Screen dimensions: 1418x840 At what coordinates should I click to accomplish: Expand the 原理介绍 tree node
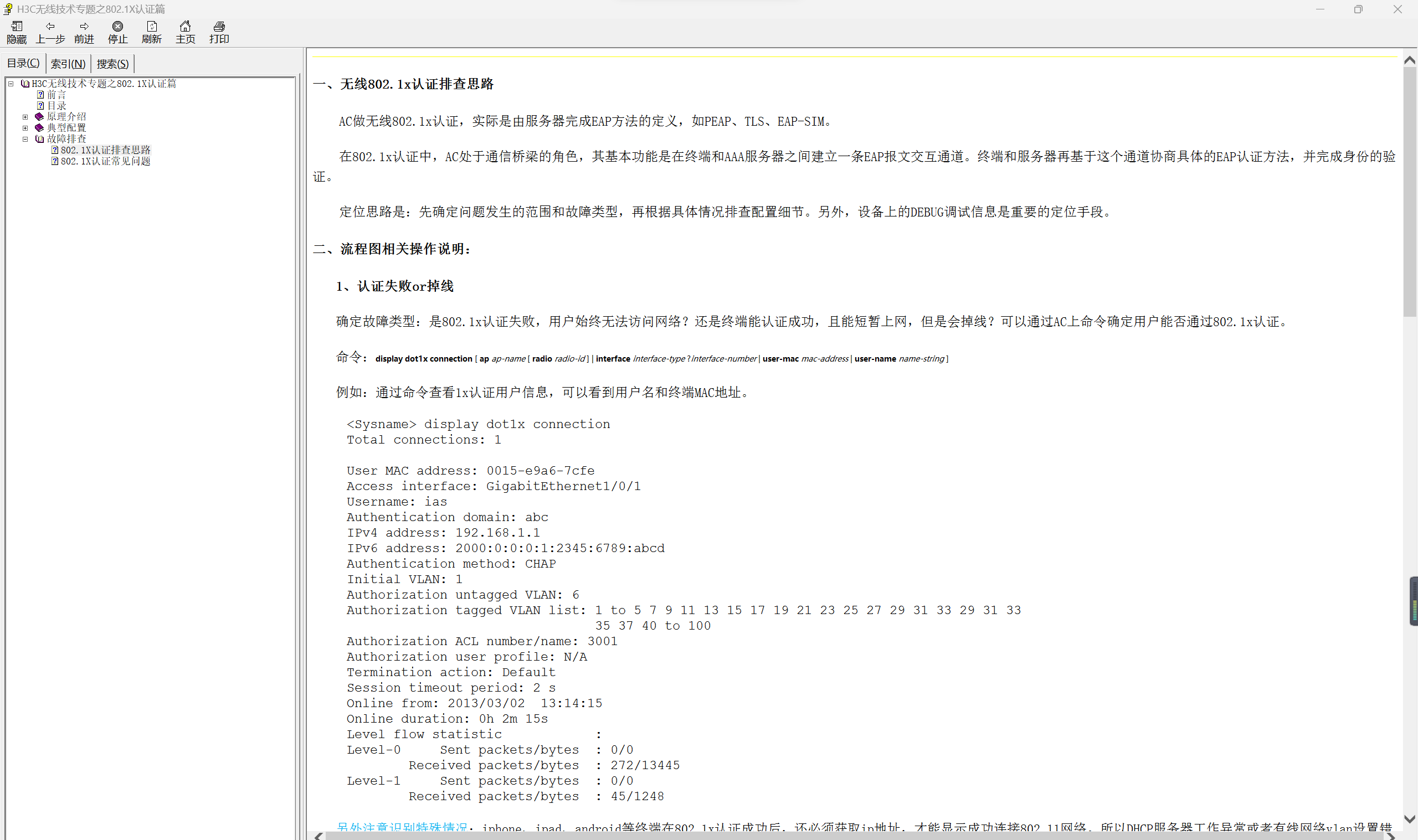[x=25, y=117]
